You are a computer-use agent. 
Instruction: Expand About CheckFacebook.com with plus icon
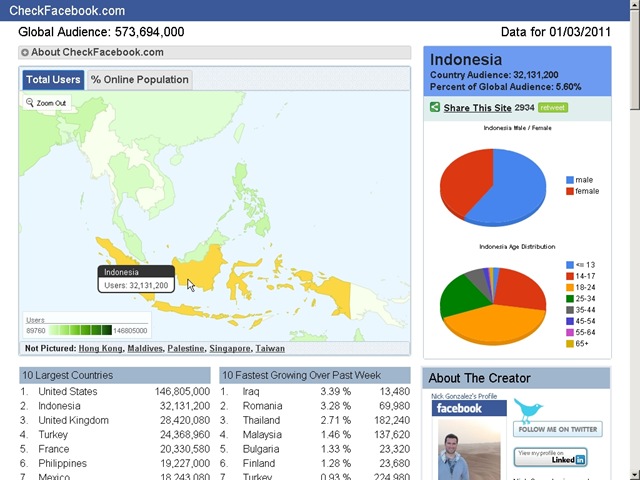[25, 53]
